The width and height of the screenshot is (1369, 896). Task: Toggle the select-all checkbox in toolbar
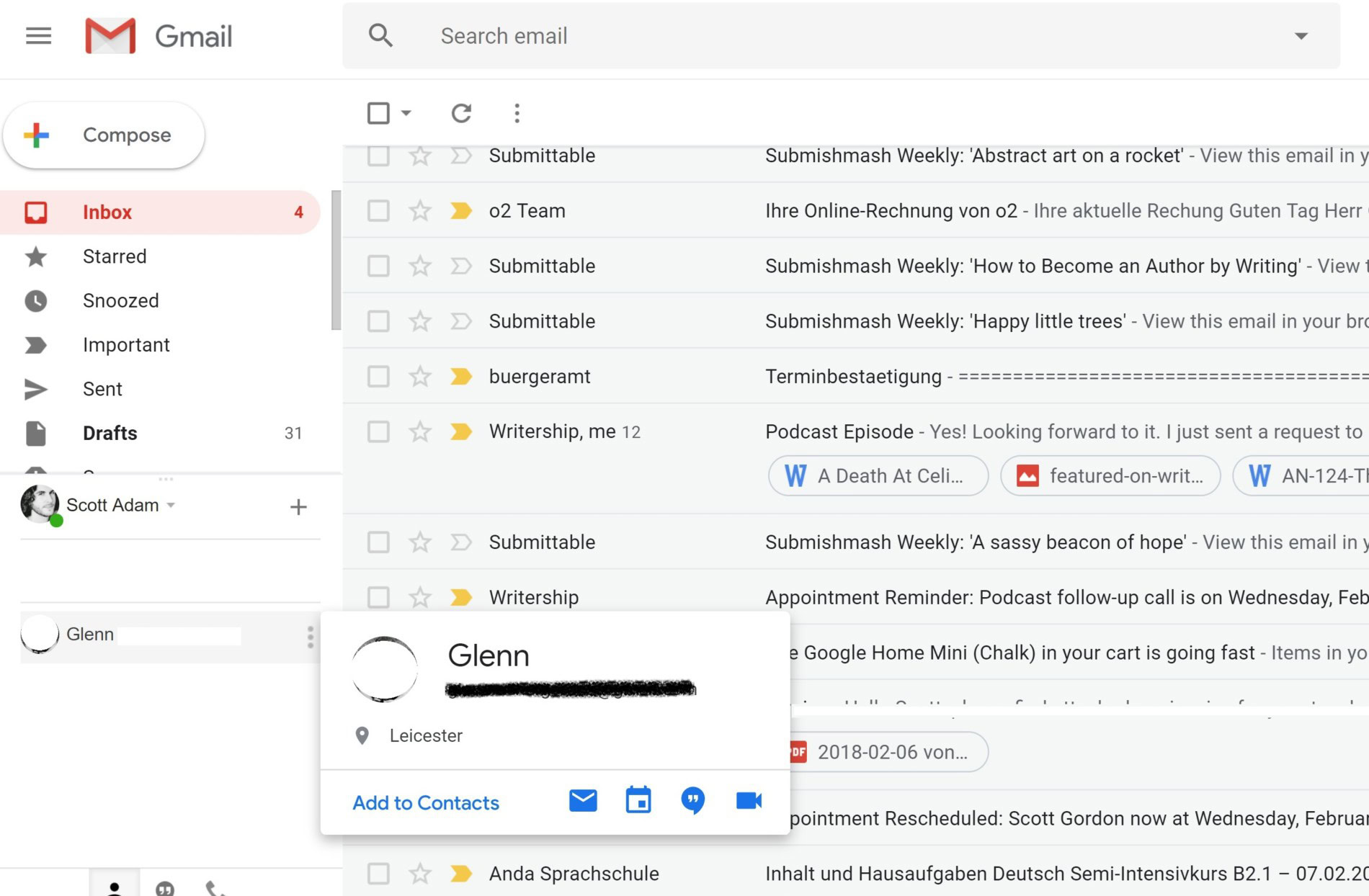pyautogui.click(x=378, y=113)
